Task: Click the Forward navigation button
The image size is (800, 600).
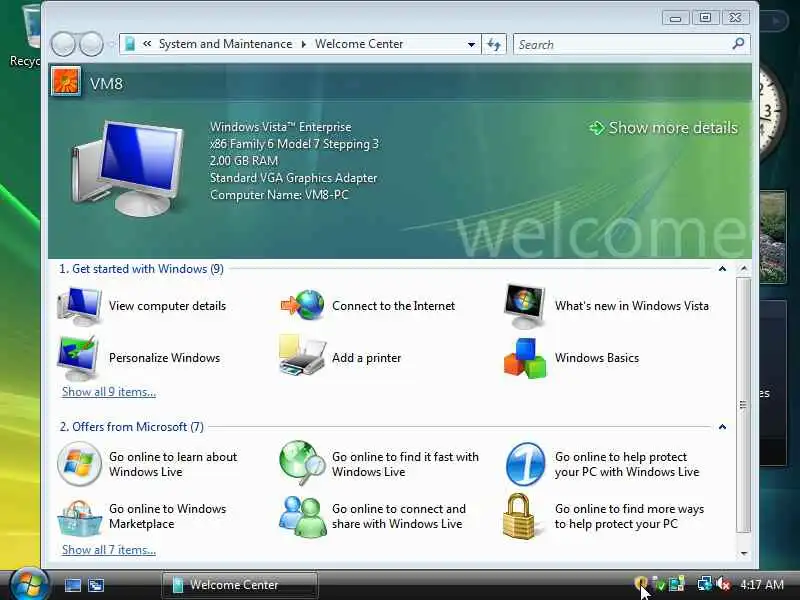Action: (x=92, y=44)
